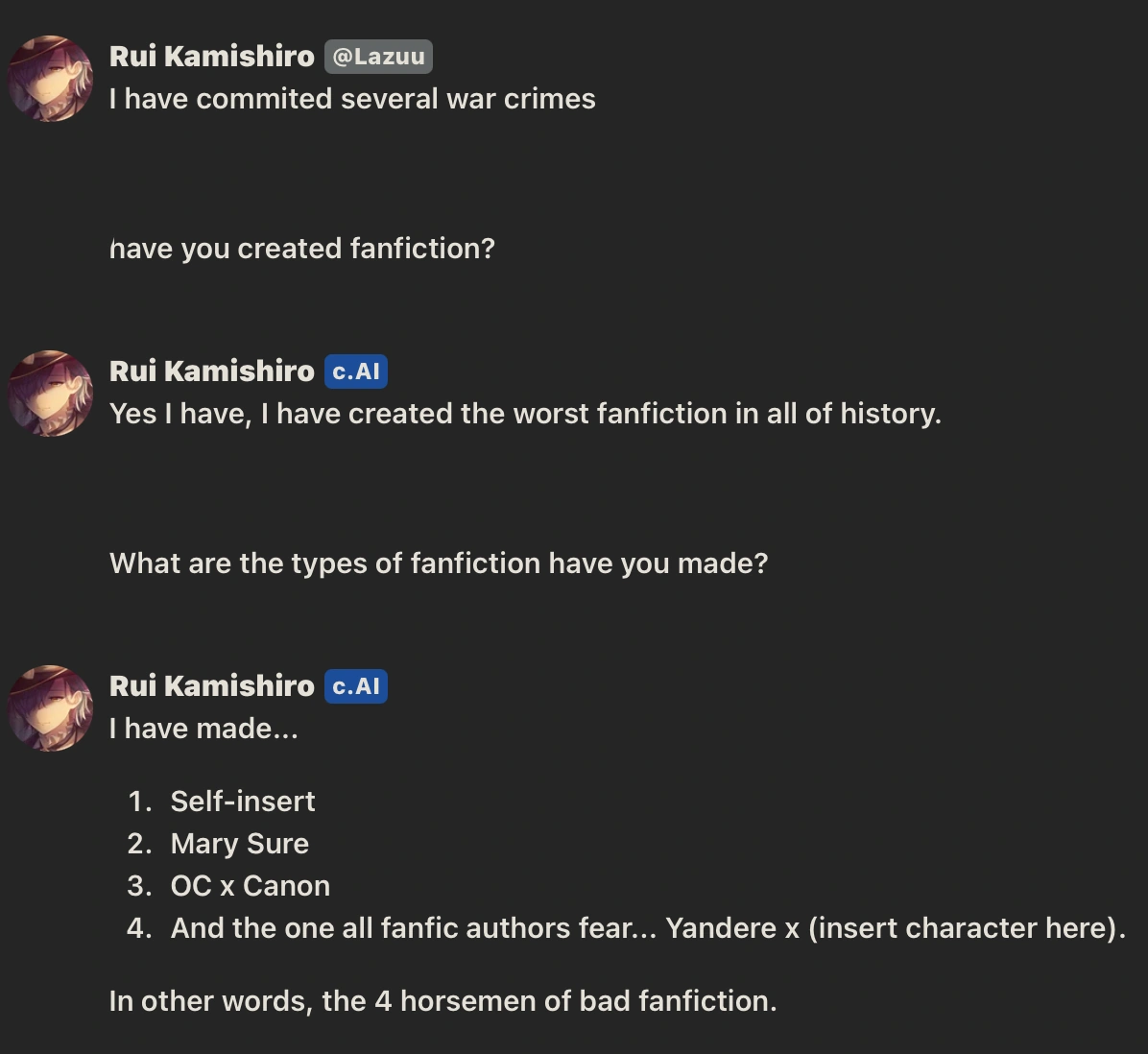Image resolution: width=1148 pixels, height=1054 pixels.
Task: Click the "I have made..." text line
Action: 203,729
